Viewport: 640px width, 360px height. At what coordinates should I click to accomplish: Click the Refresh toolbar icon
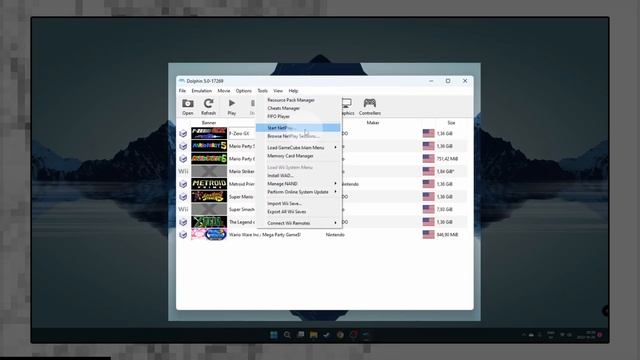[x=209, y=107]
